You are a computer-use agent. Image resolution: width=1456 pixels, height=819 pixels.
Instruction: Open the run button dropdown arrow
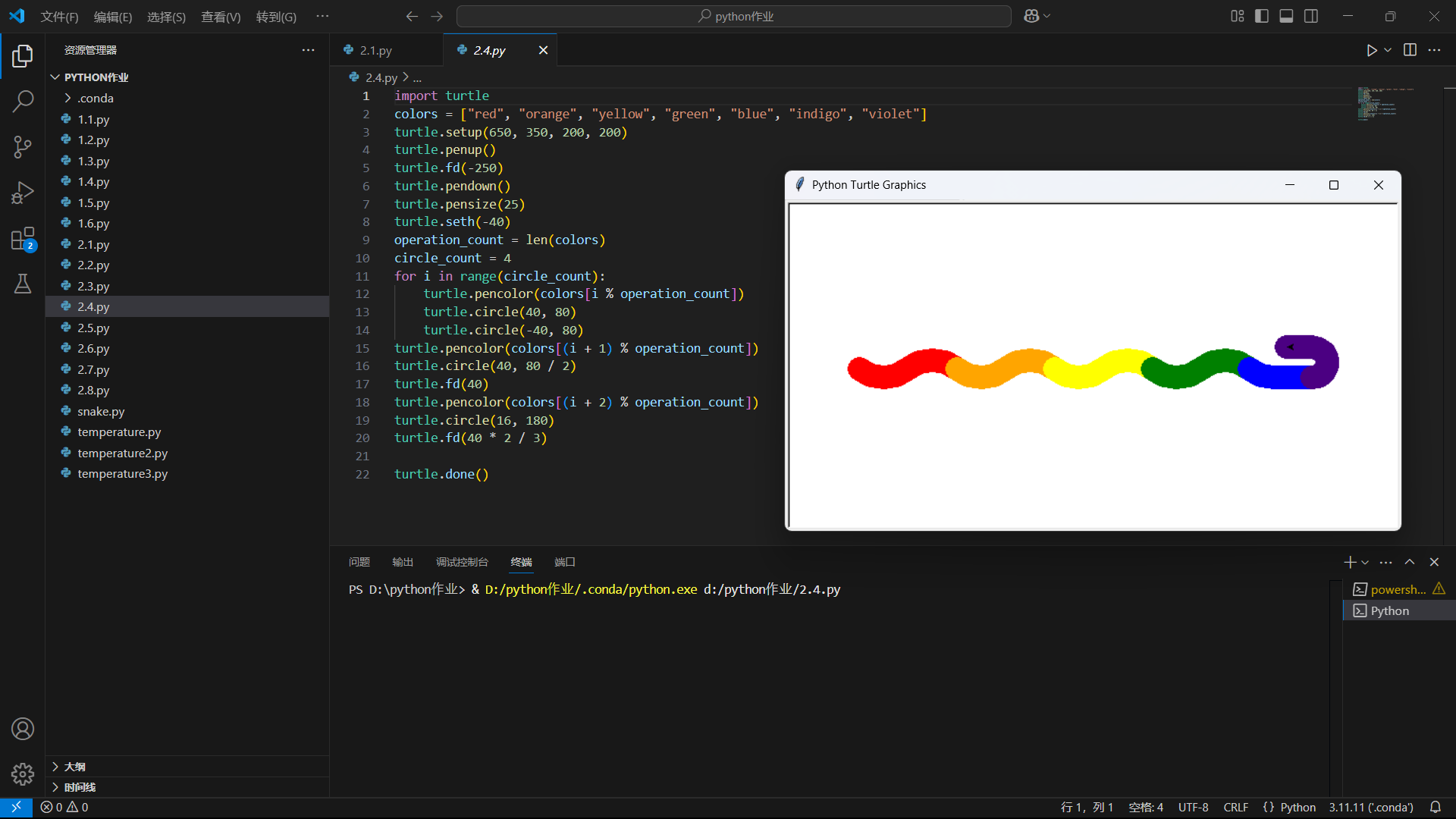[x=1388, y=50]
